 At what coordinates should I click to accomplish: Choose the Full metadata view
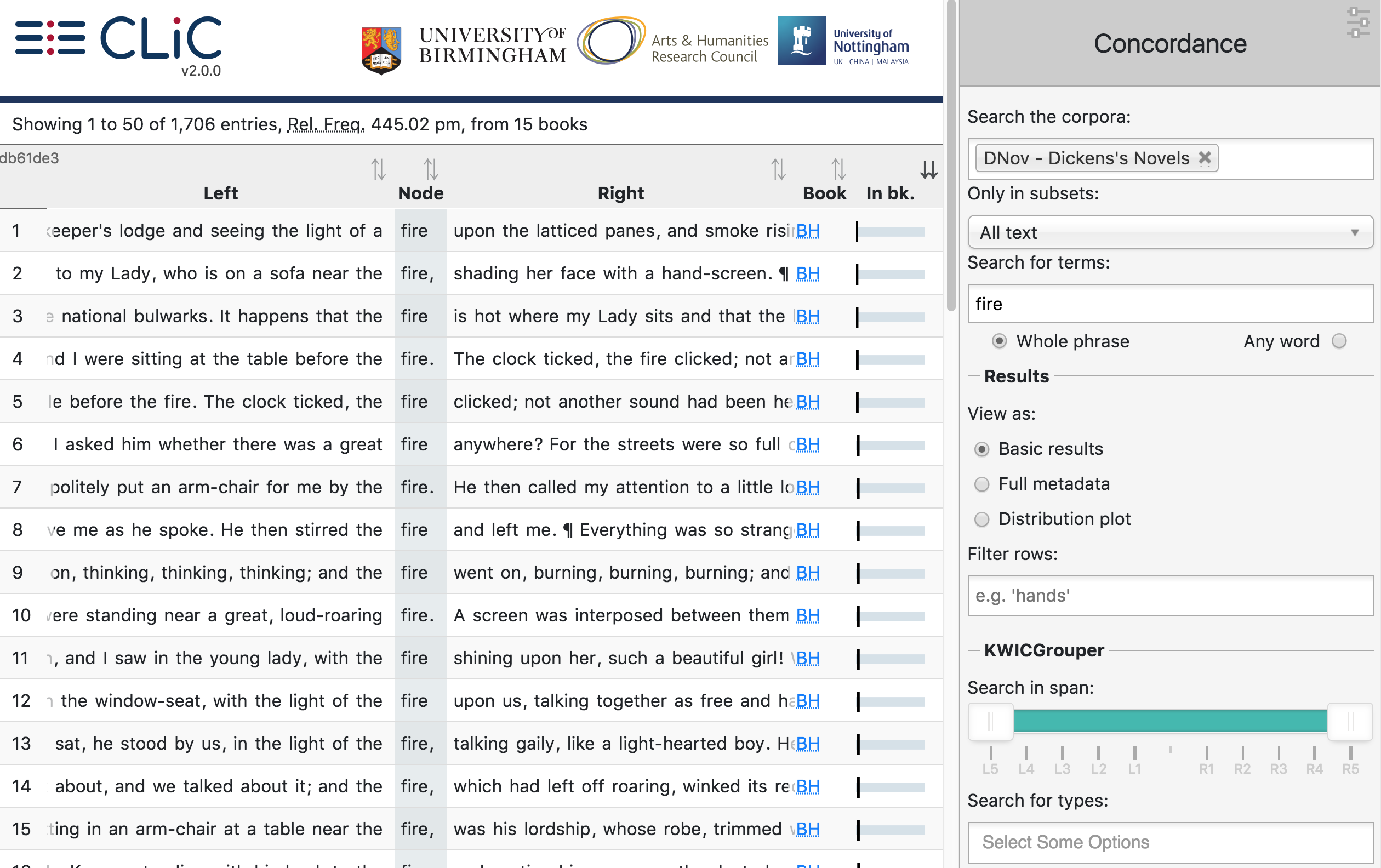coord(982,484)
